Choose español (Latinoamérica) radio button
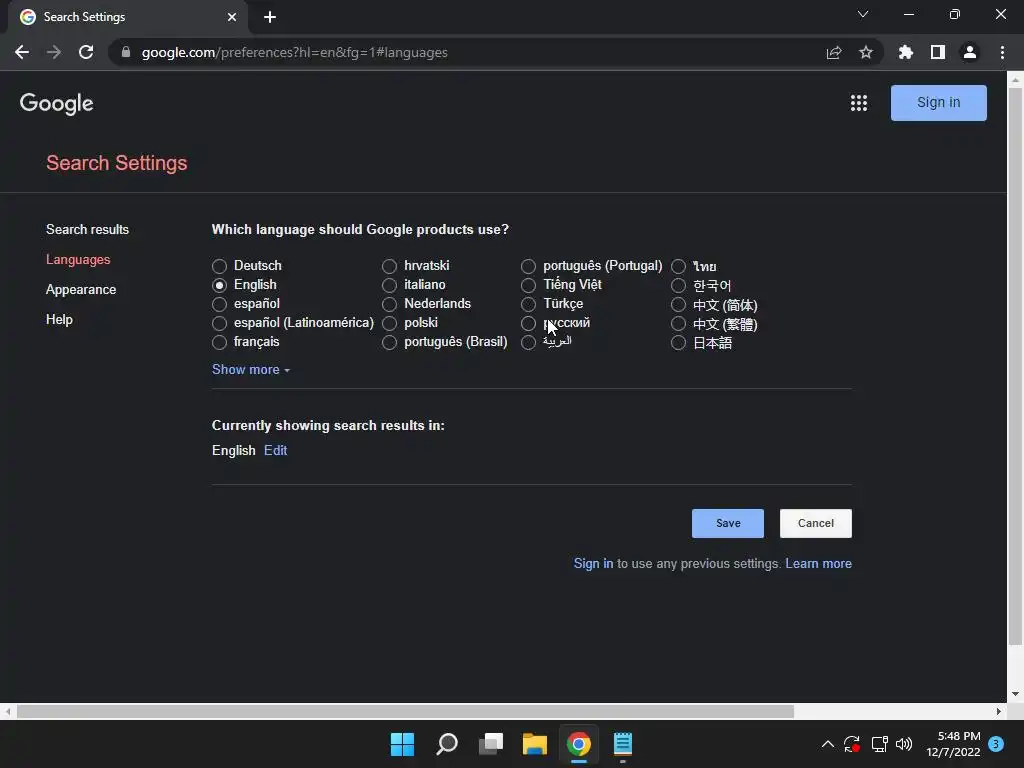Image resolution: width=1024 pixels, height=768 pixels. coord(219,323)
